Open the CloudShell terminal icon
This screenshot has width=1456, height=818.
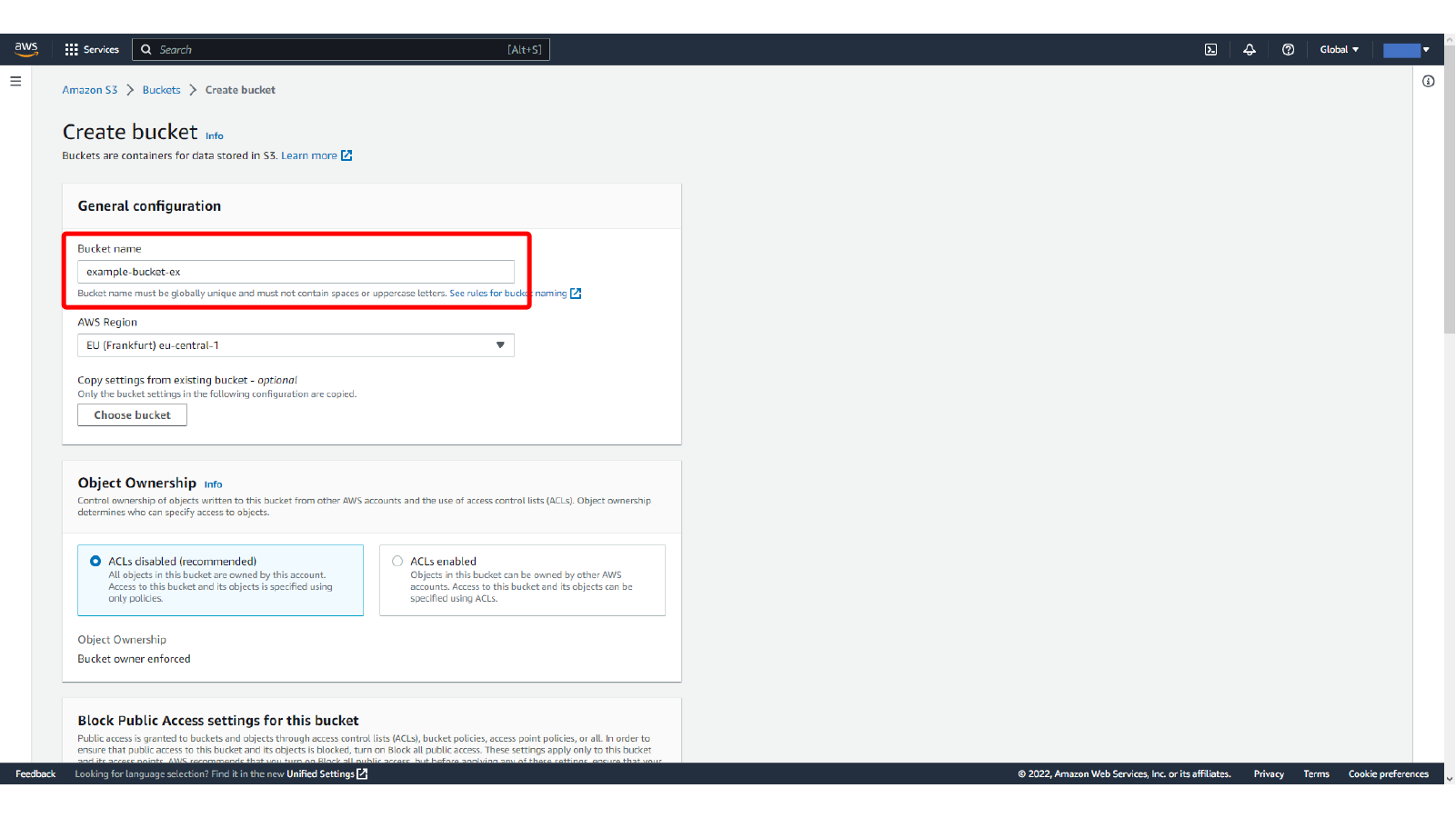(x=1210, y=49)
